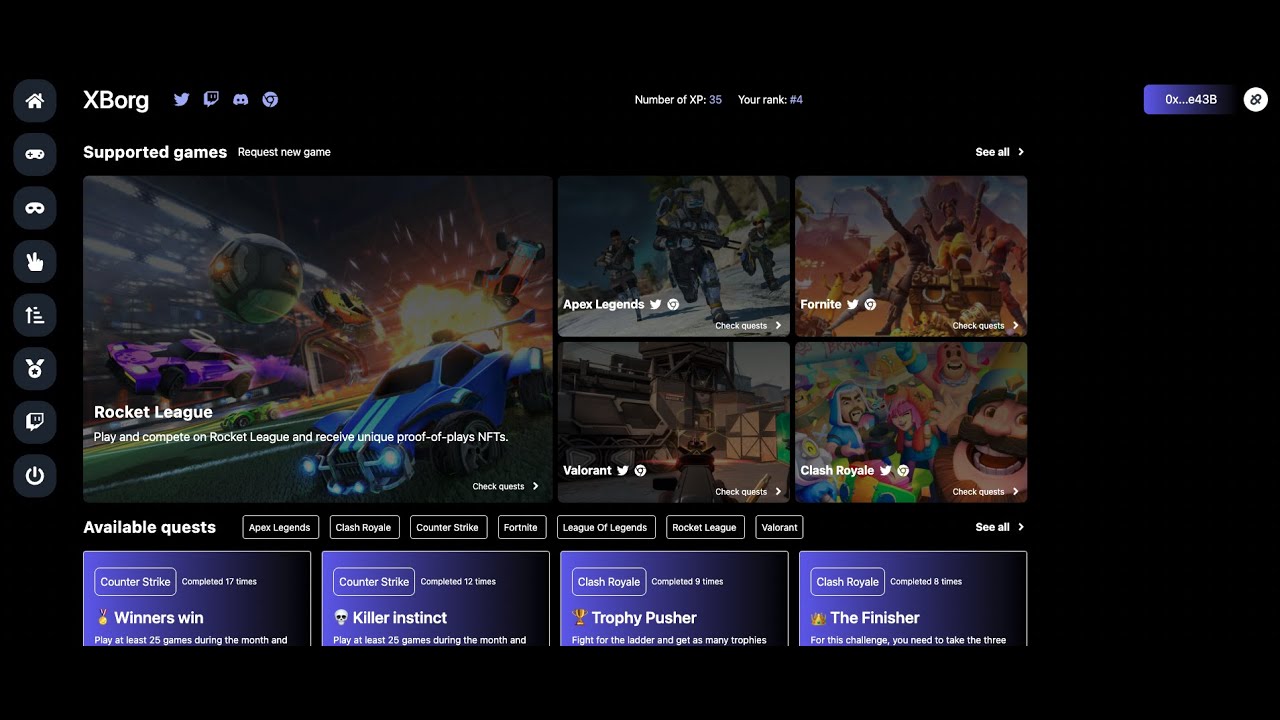The image size is (1280, 720).
Task: Open XBorg Twitter icon in header
Action: pyautogui.click(x=181, y=99)
